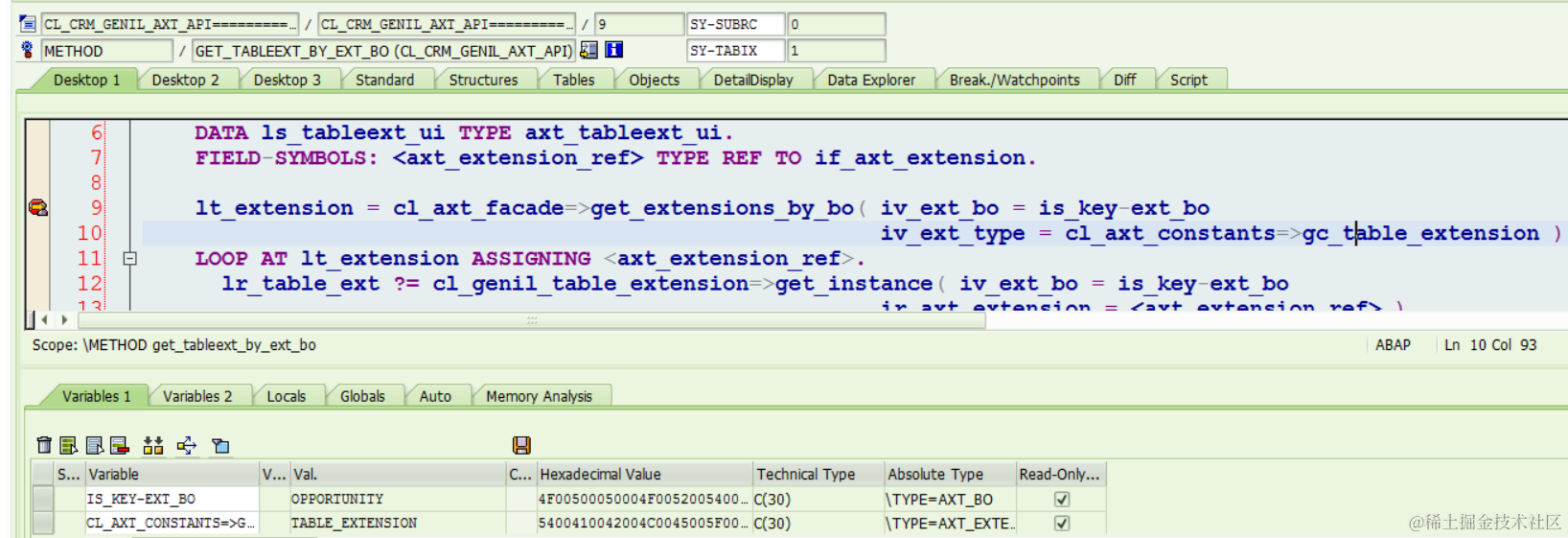
Task: Click the IS_KEY-EXT_BO variable name cell
Action: [173, 499]
